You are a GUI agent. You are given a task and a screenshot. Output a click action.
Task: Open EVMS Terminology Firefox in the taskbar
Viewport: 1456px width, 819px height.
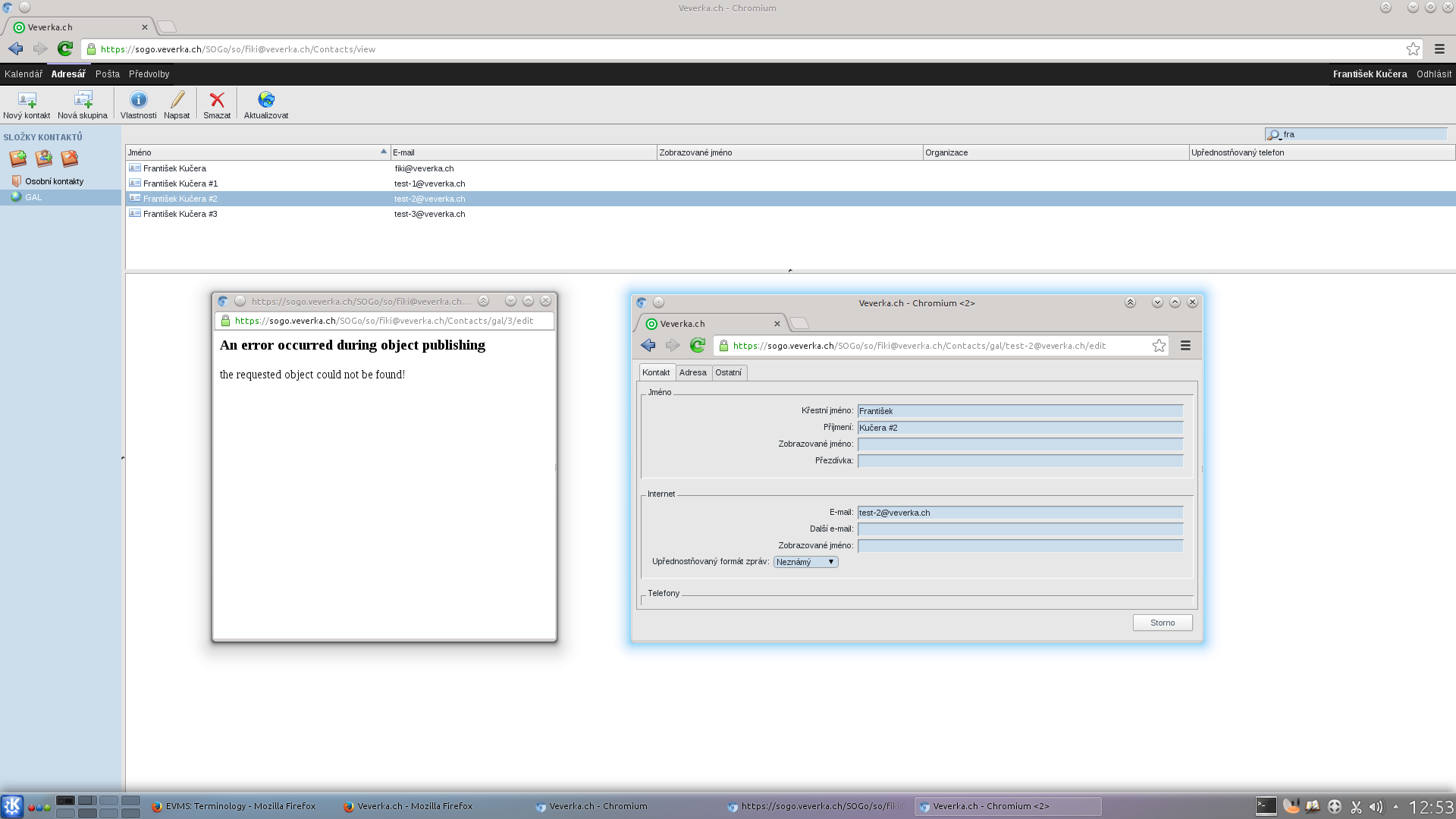234,806
